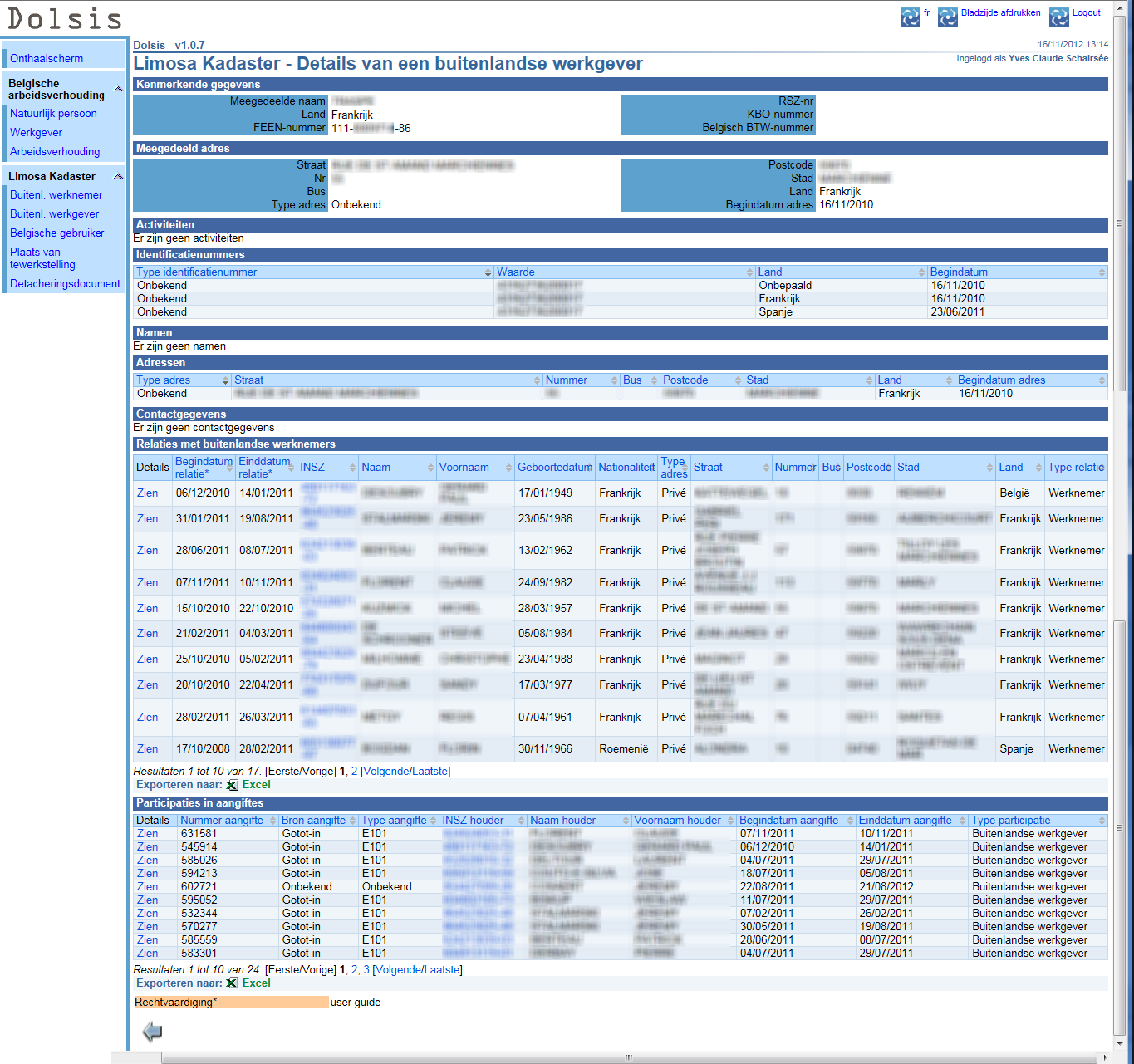
Task: Click the Logout icon in the top bar
Action: click(1059, 17)
